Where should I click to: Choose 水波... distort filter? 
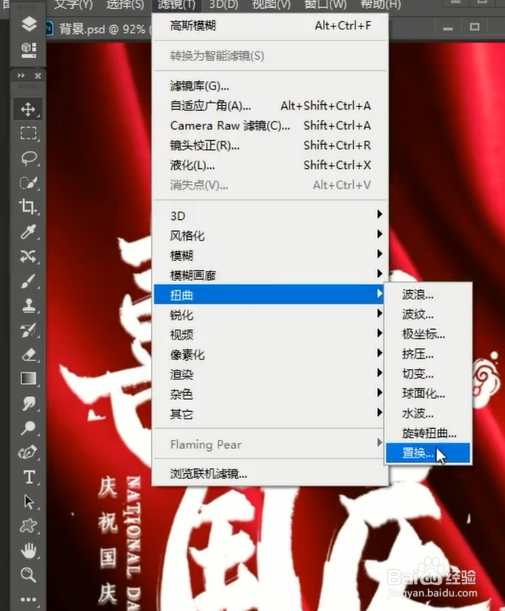coord(428,413)
